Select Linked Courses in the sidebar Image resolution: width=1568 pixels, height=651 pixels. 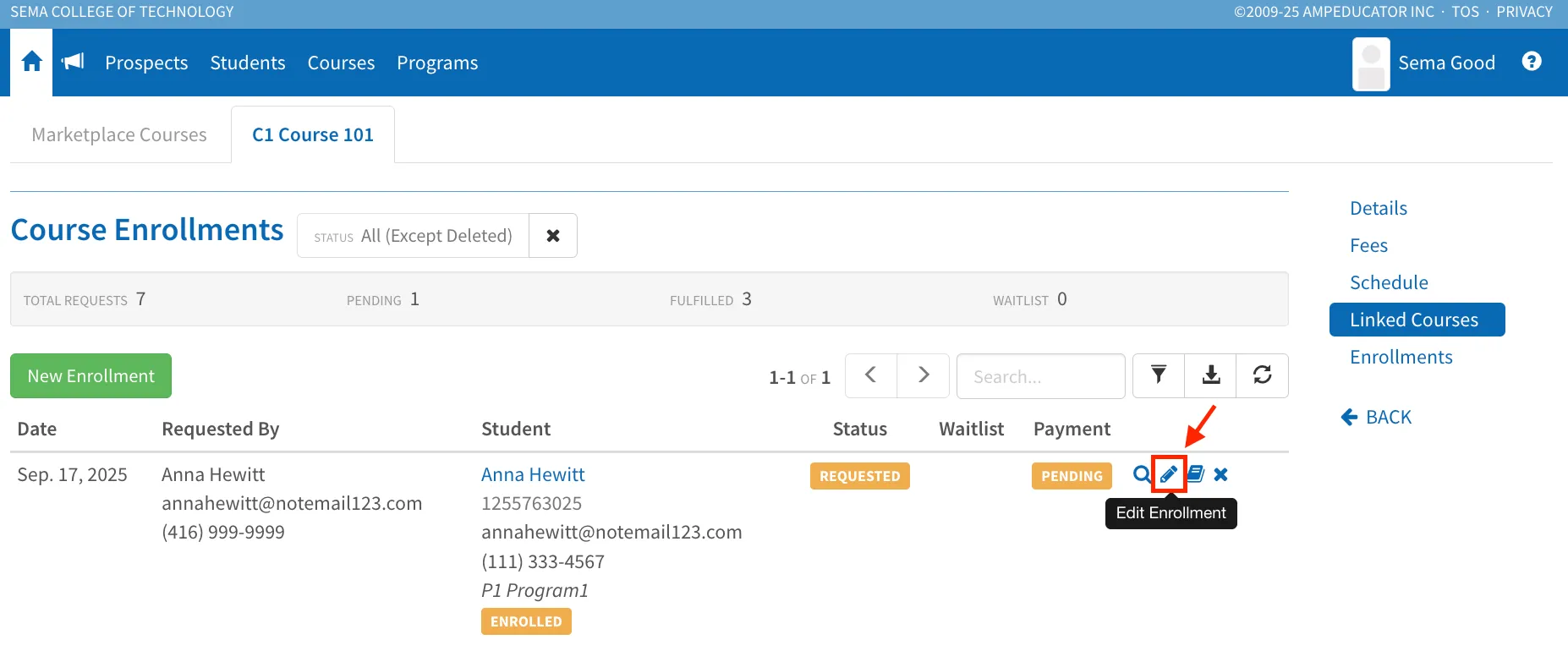point(1417,320)
